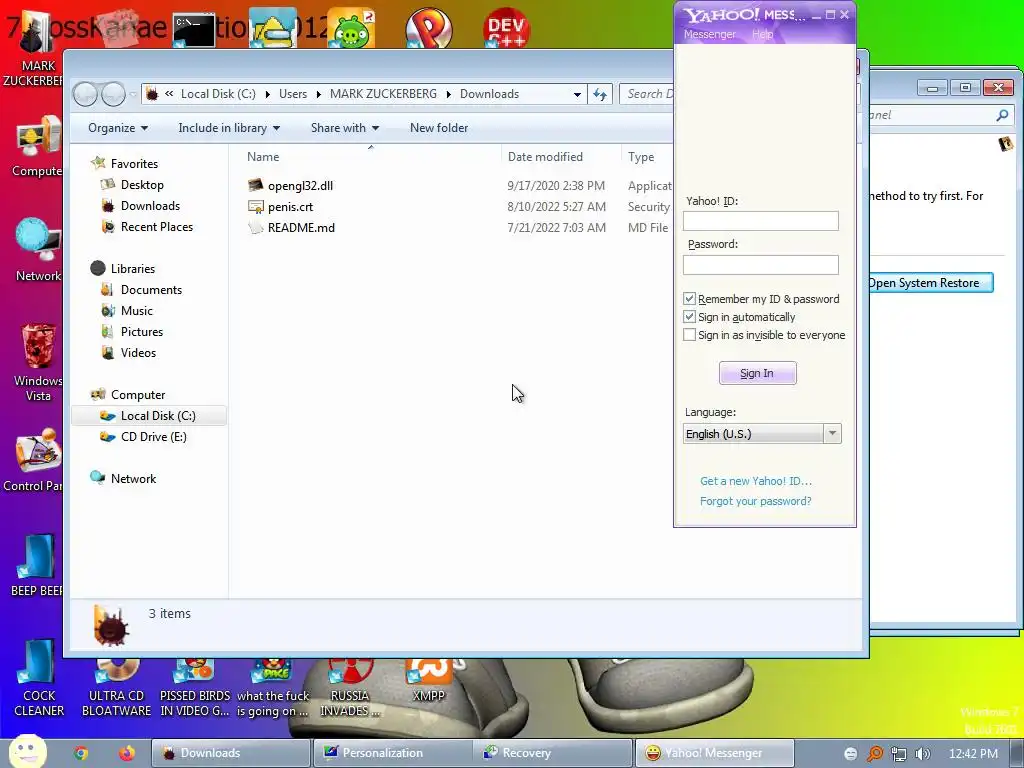Sort by the Date modified column header

click(545, 157)
